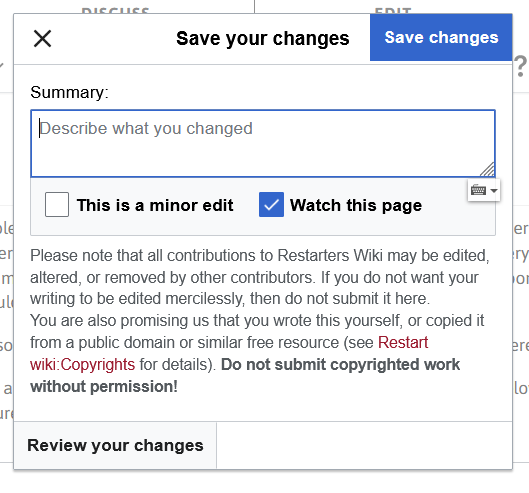529x493 pixels.
Task: Click the keyboard input method icon
Action: [478, 190]
